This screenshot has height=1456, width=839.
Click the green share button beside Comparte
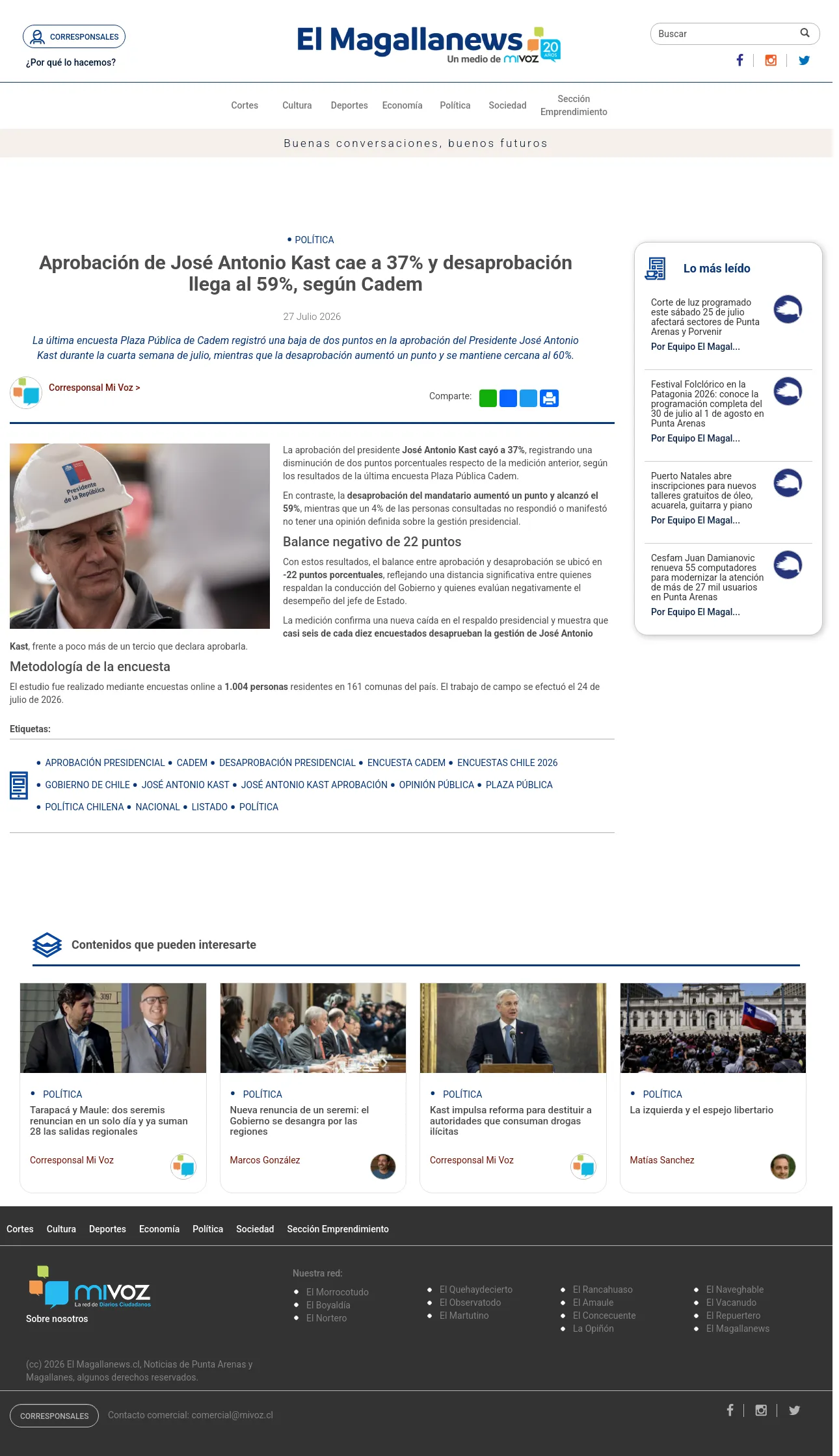coord(488,398)
